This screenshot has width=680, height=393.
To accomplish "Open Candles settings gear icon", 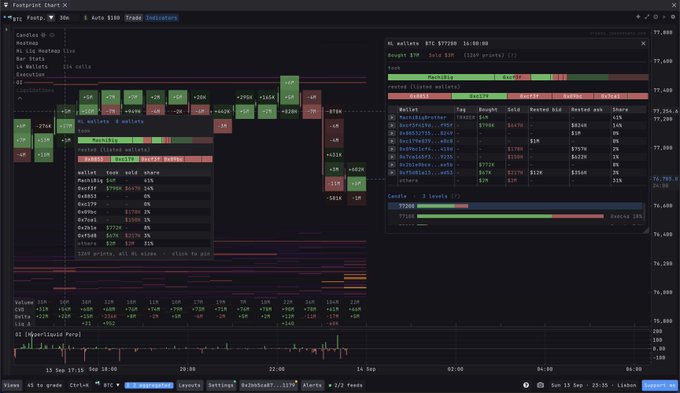I will pos(43,35).
